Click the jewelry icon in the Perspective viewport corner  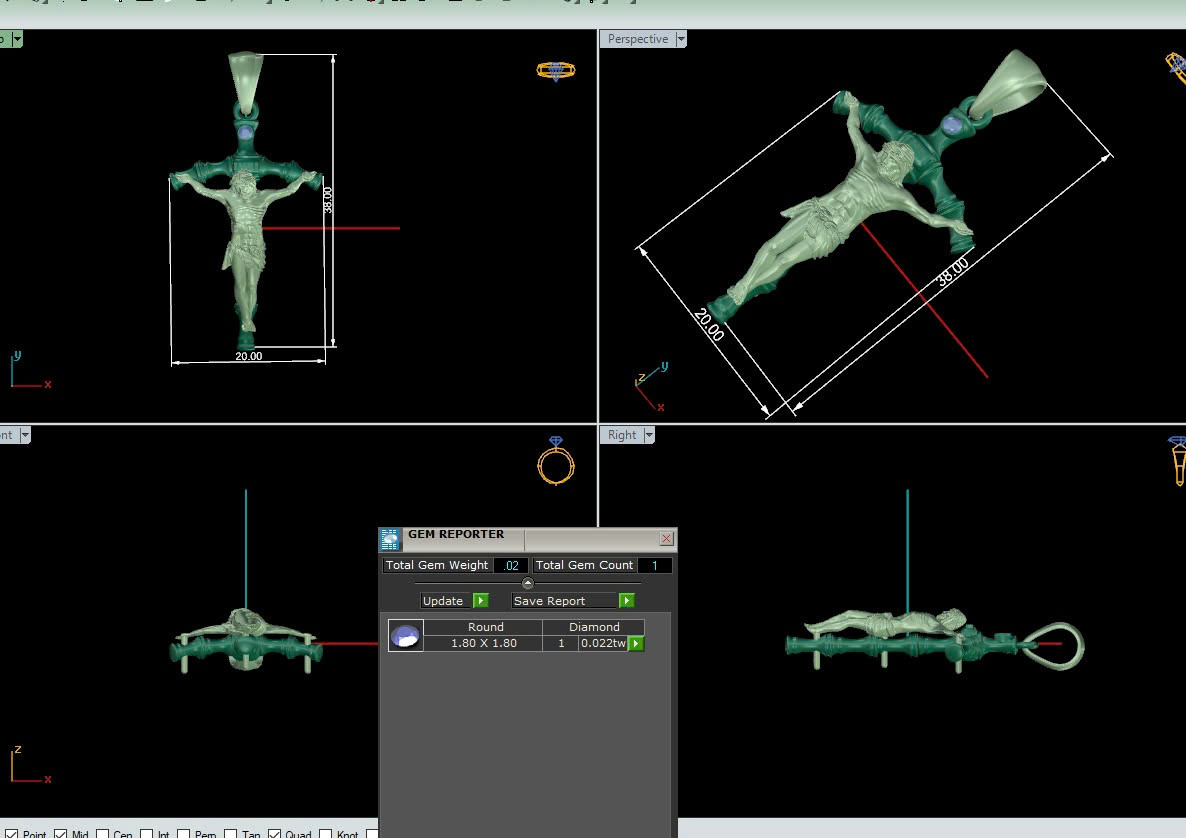1176,64
